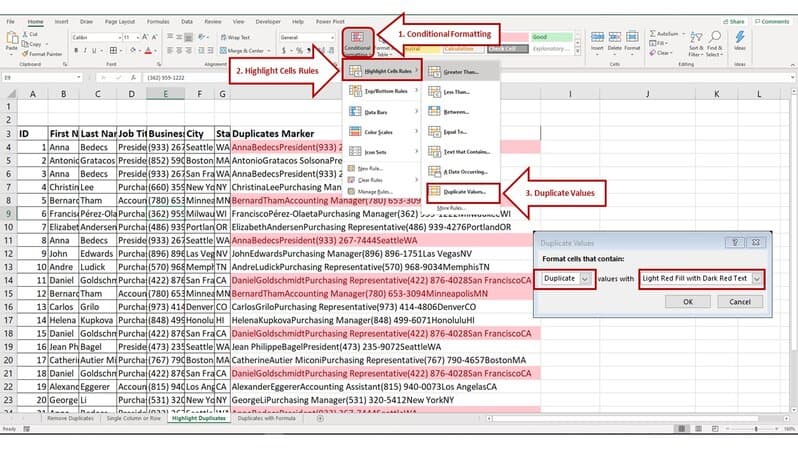Switch to Page Layout view icon
Screen dimensions: 798x449
pos(699,429)
